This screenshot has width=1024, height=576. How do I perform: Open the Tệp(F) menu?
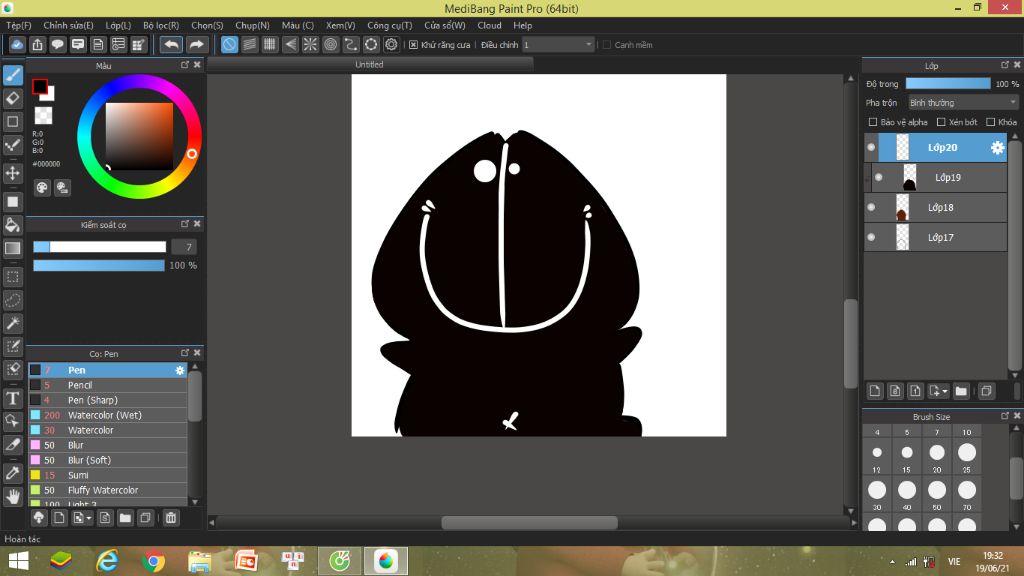click(19, 25)
